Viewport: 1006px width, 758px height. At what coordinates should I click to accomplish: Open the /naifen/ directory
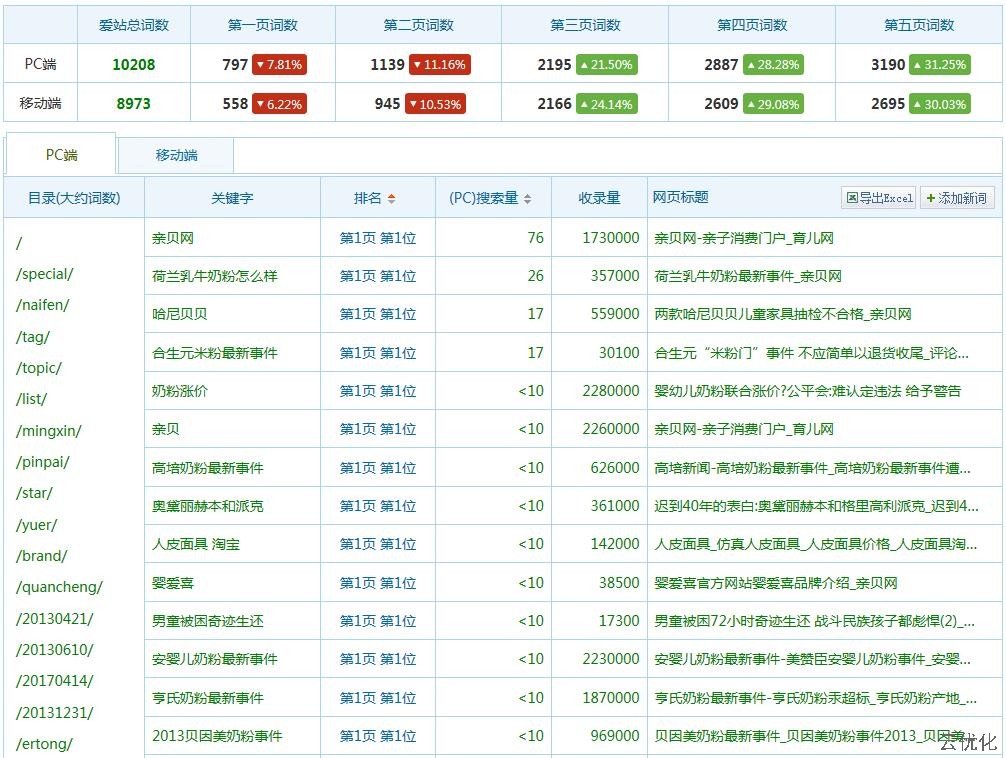(43, 305)
